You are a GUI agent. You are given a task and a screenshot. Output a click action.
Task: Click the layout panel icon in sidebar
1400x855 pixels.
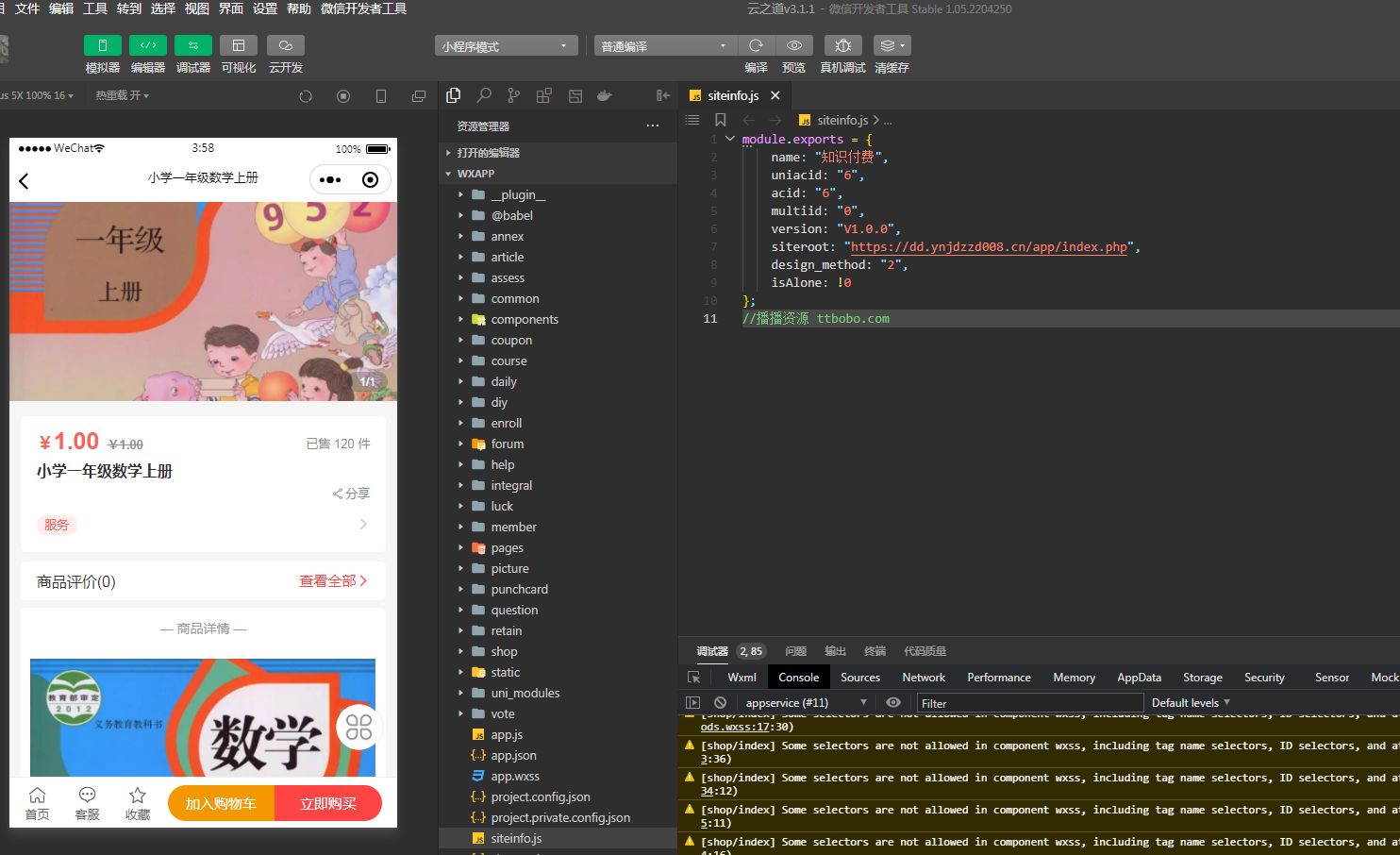coord(575,95)
